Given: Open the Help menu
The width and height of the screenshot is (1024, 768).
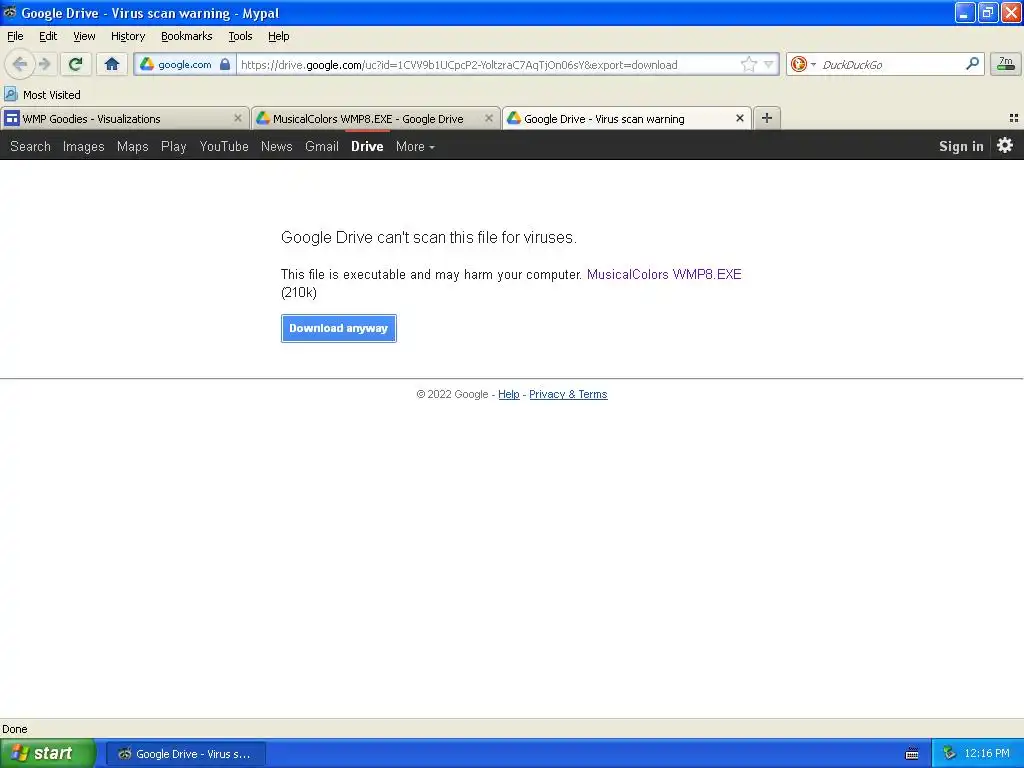Looking at the screenshot, I should (x=278, y=36).
